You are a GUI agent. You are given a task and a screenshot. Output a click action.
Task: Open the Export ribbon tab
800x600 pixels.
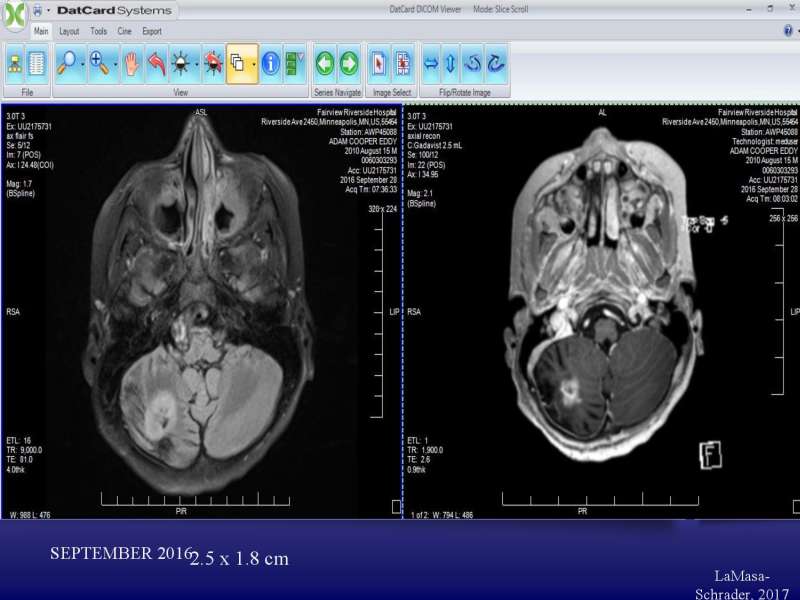click(152, 32)
